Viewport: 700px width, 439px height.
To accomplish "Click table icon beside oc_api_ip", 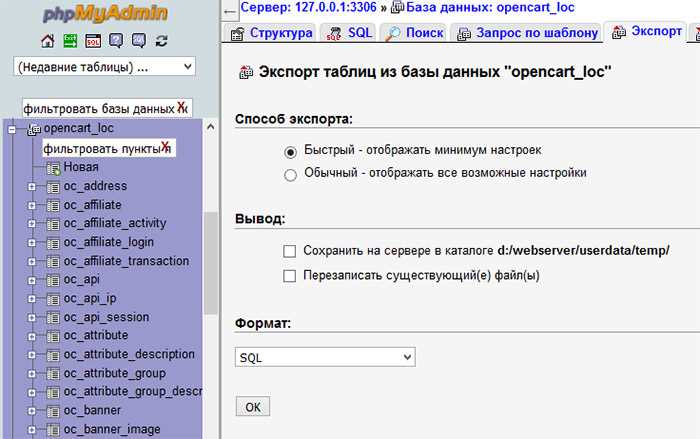I will pyautogui.click(x=53, y=299).
